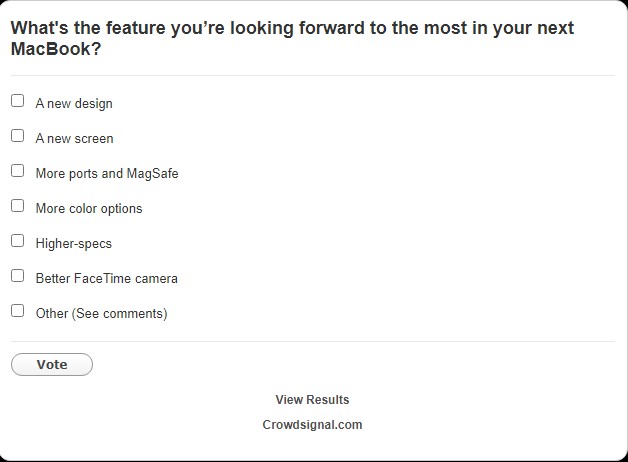Check the "Better FaceTime camera" checkbox
The height and width of the screenshot is (462, 628).
17,276
